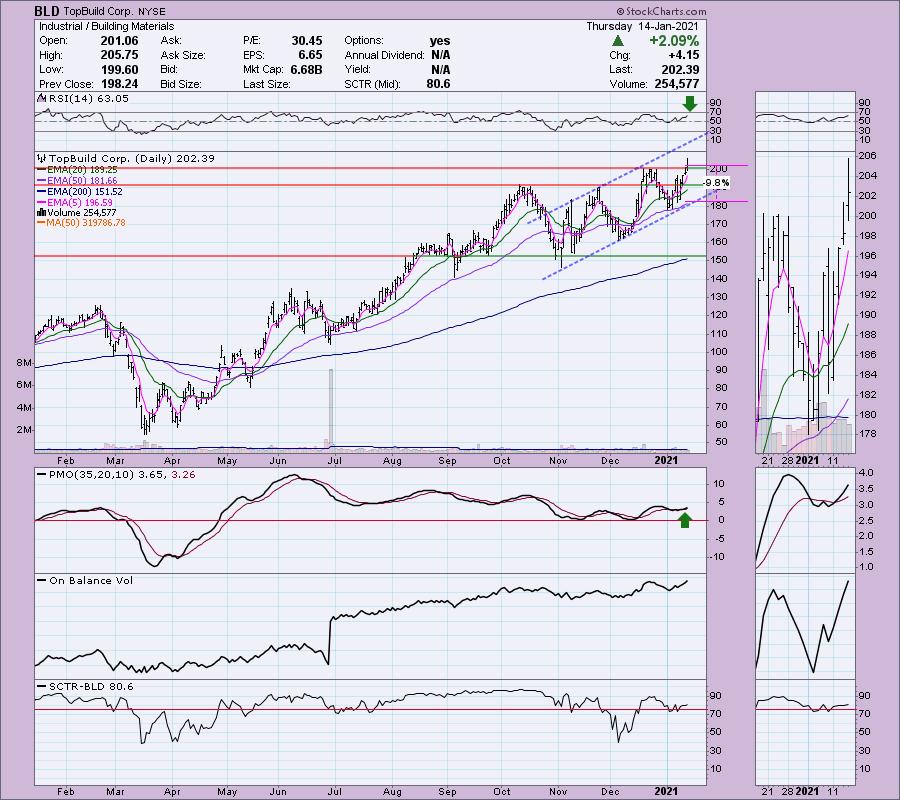Select the SCTR (Mid) value 80.6

tap(439, 84)
